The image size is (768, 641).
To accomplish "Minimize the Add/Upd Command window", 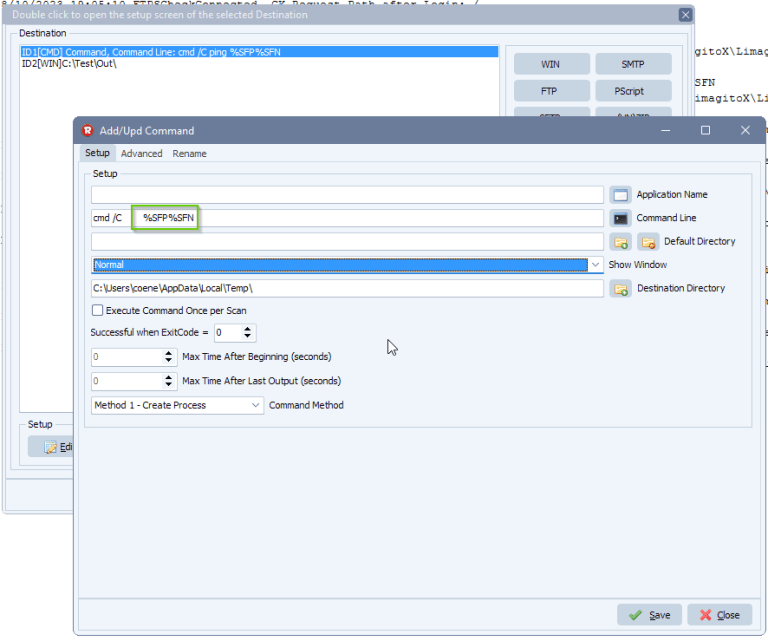I will [666, 130].
